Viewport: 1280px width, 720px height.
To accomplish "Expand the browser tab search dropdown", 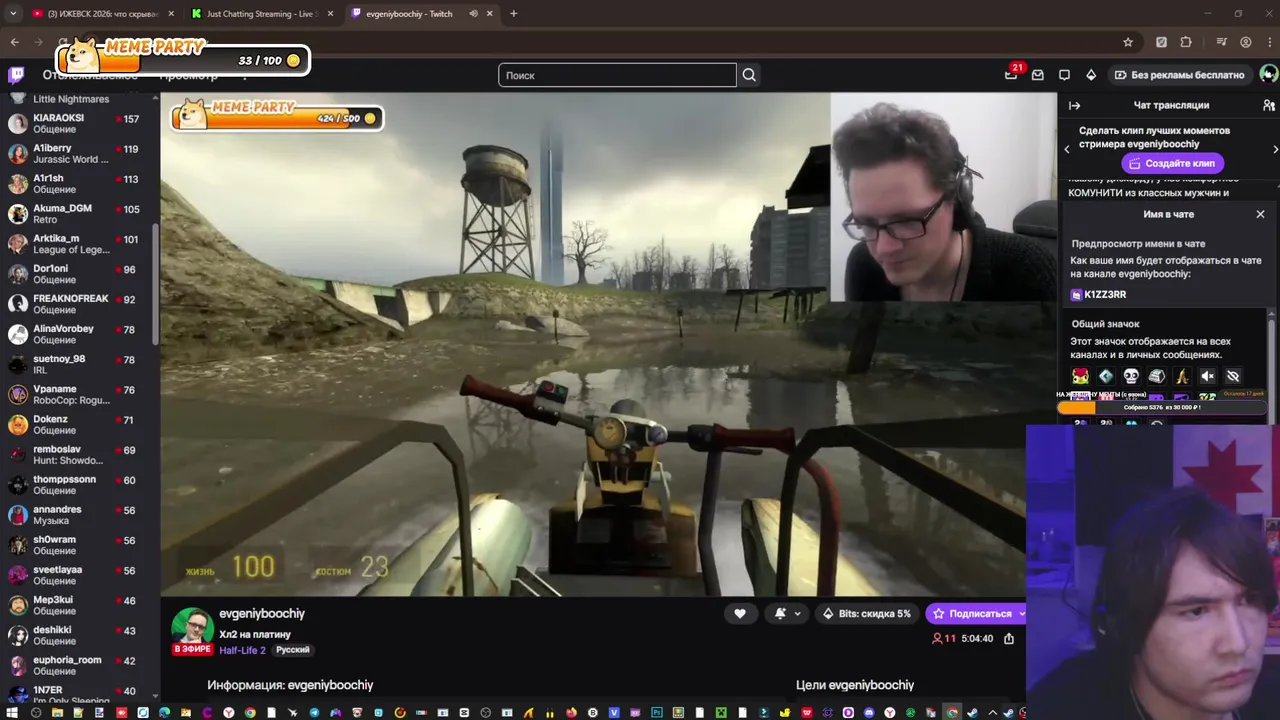I will point(12,14).
